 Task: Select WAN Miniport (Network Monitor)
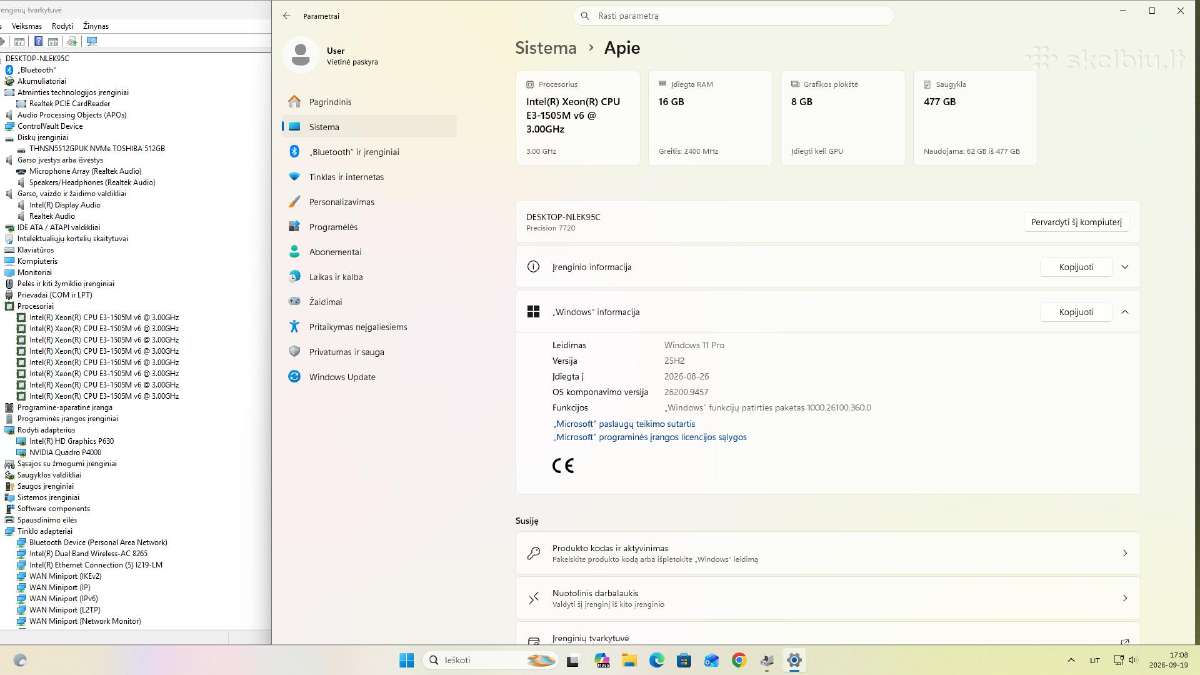(x=84, y=621)
